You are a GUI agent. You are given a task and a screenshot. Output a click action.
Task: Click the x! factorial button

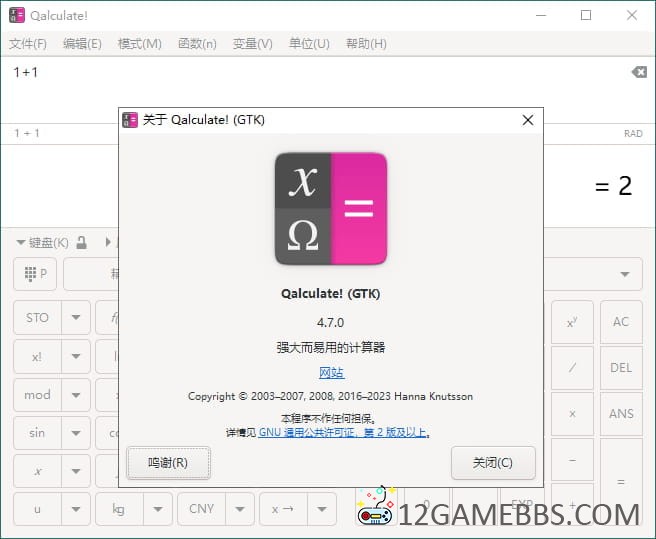pos(37,357)
